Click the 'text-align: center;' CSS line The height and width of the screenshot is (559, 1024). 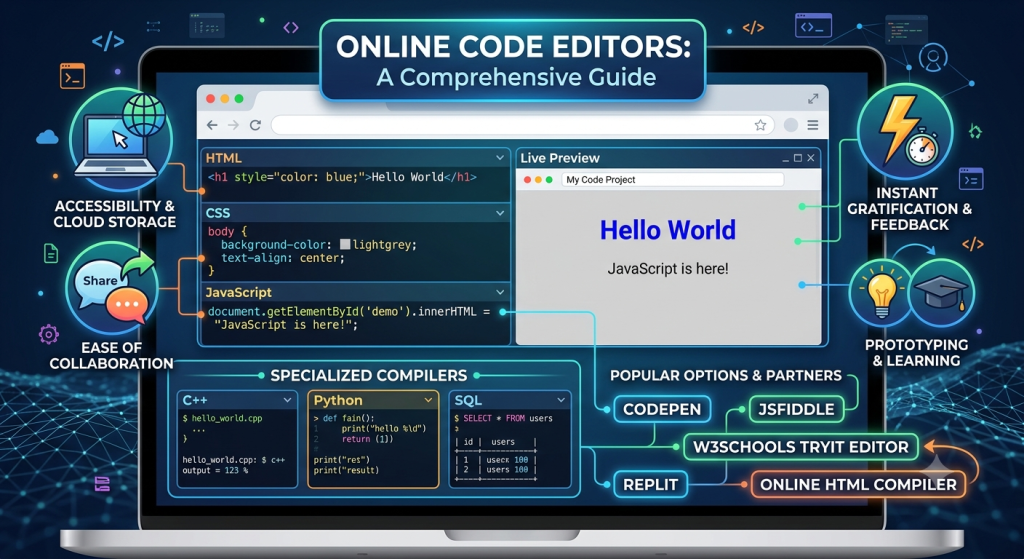click(x=283, y=258)
